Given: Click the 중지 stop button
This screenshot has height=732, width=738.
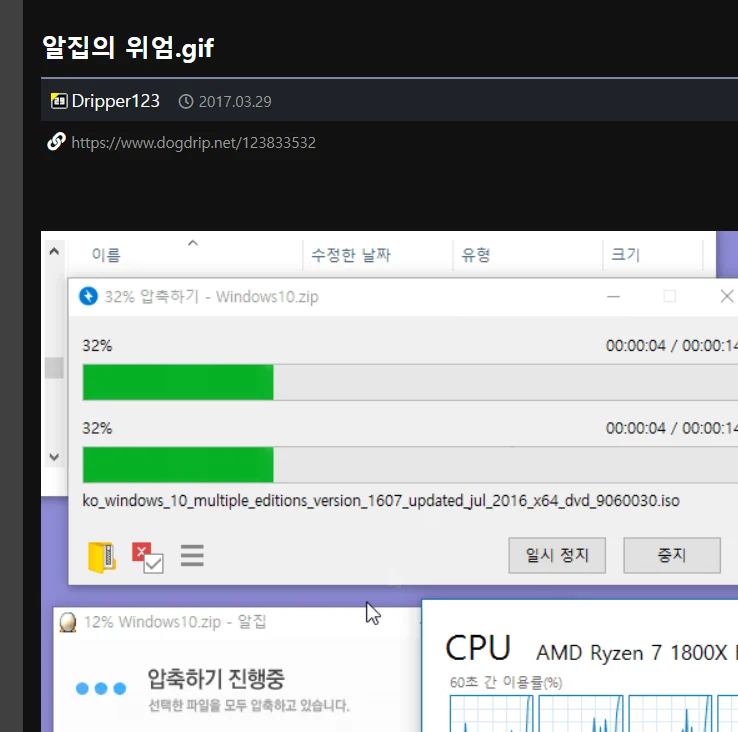Looking at the screenshot, I should 672,555.
